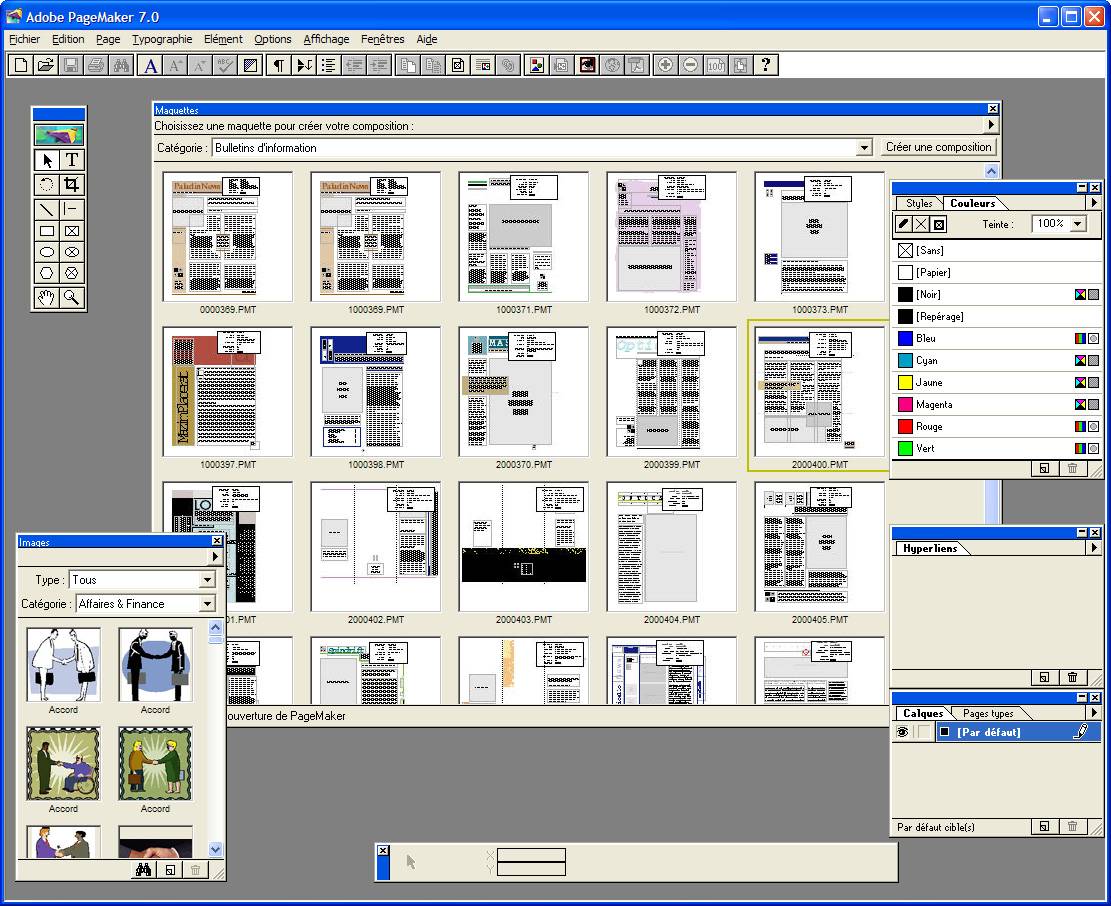
Task: Toggle layer visibility eye in Calques panel
Action: [901, 731]
